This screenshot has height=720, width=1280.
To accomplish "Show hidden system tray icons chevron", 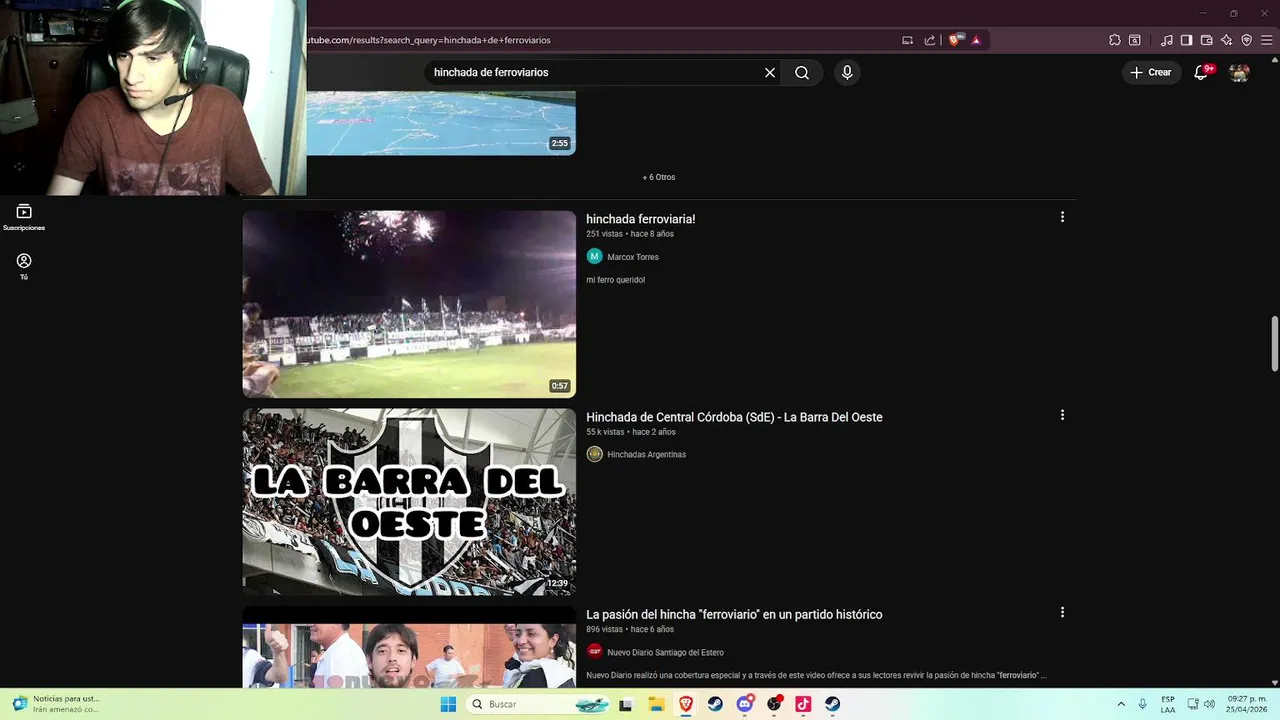I will tap(1121, 704).
